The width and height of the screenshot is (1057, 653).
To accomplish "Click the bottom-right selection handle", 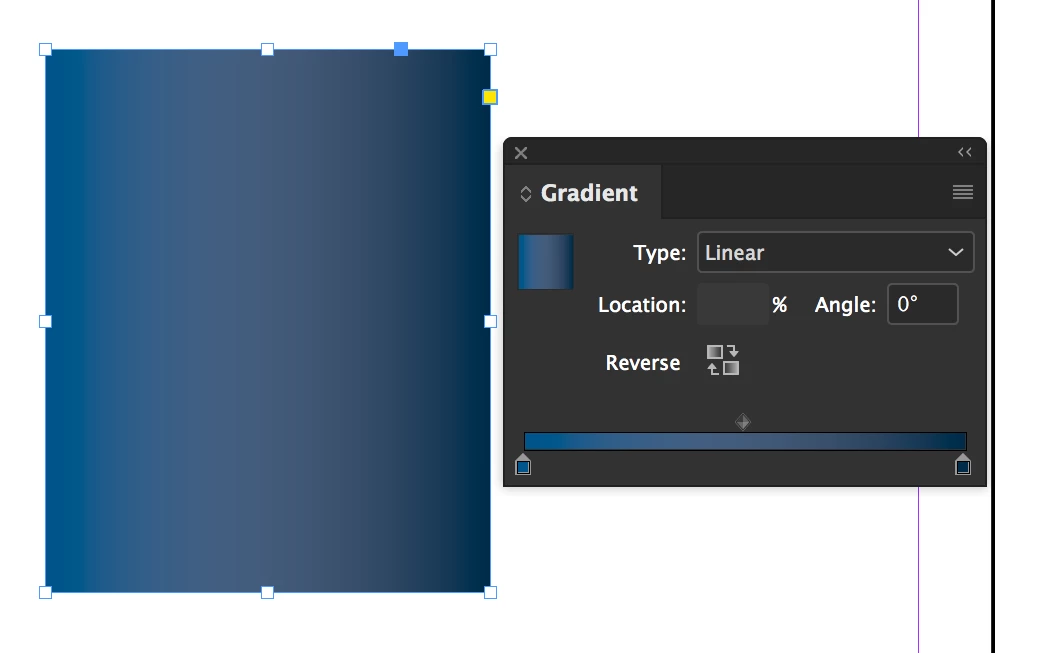I will [x=490, y=592].
